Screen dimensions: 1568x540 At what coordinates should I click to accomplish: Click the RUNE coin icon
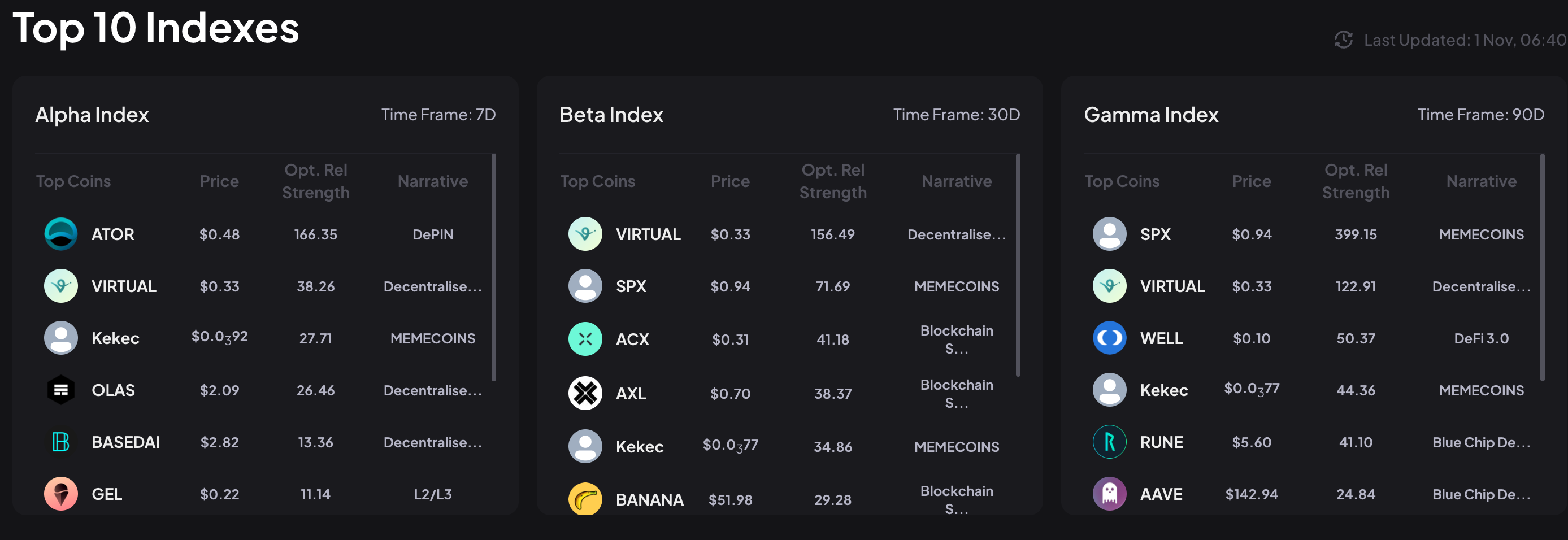tap(1109, 441)
